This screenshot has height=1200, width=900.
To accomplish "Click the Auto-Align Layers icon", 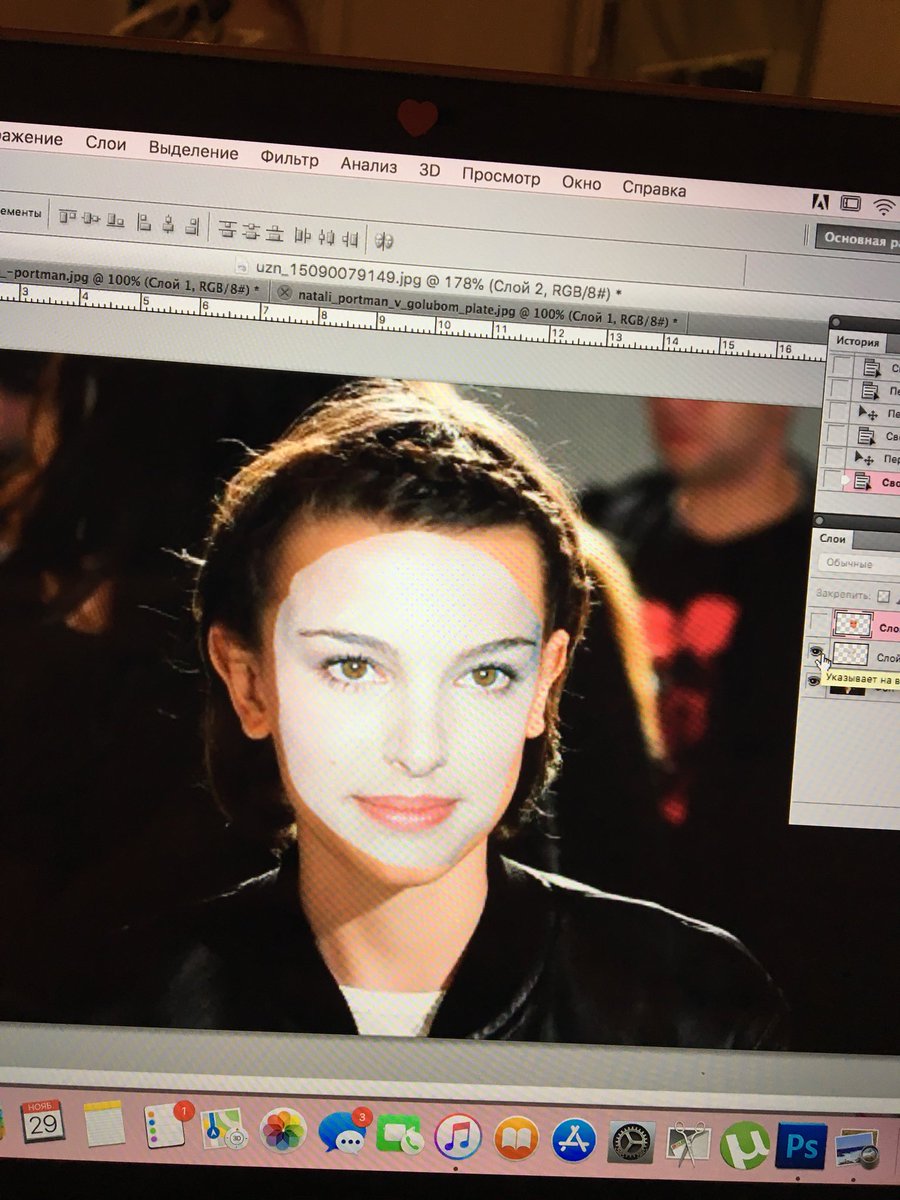I will point(384,241).
